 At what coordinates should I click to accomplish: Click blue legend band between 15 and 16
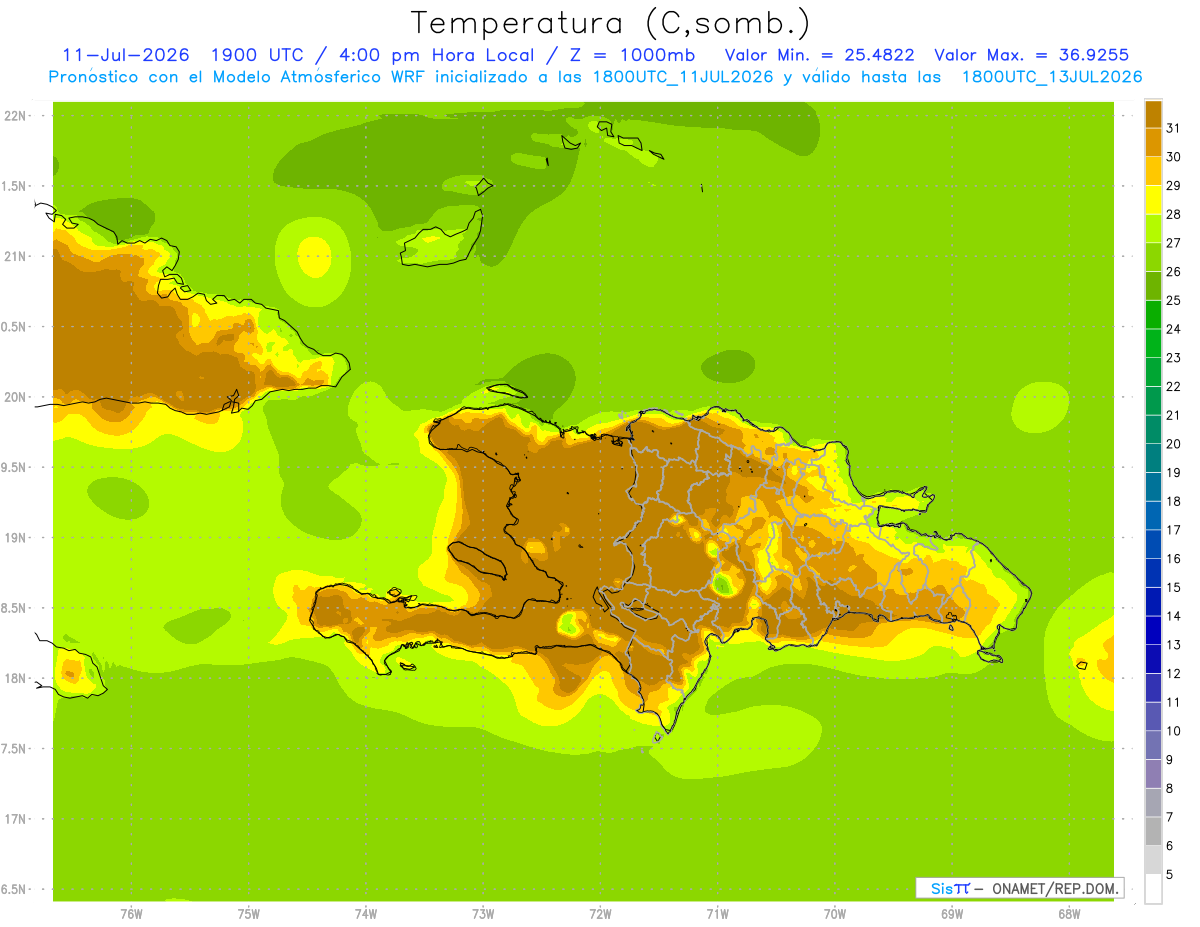click(x=1153, y=573)
